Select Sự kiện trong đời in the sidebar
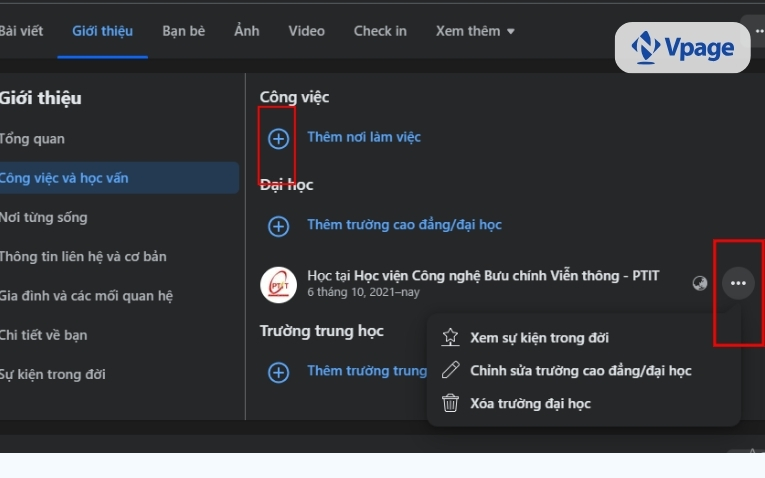 pos(53,375)
